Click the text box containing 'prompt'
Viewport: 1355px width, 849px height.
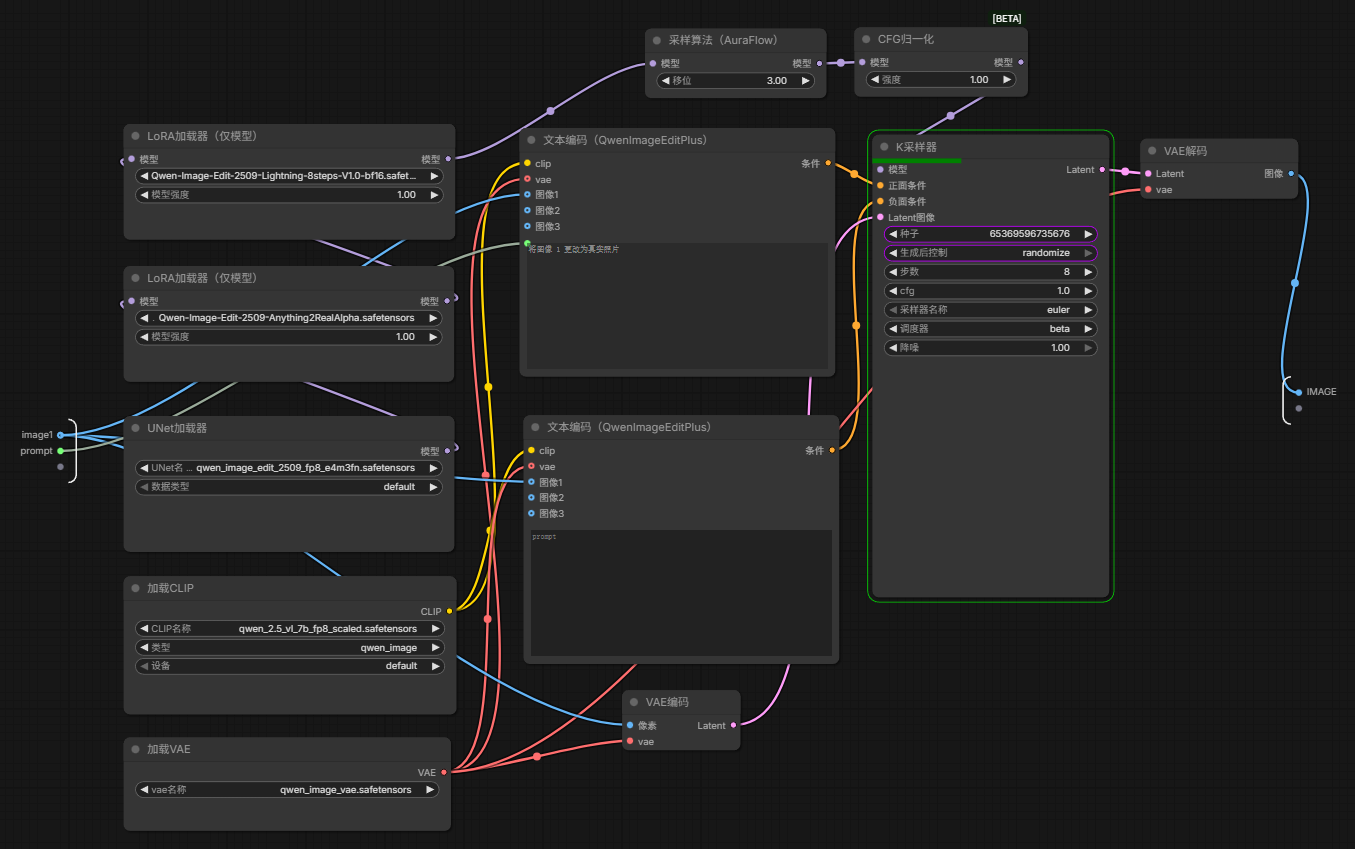tap(681, 592)
